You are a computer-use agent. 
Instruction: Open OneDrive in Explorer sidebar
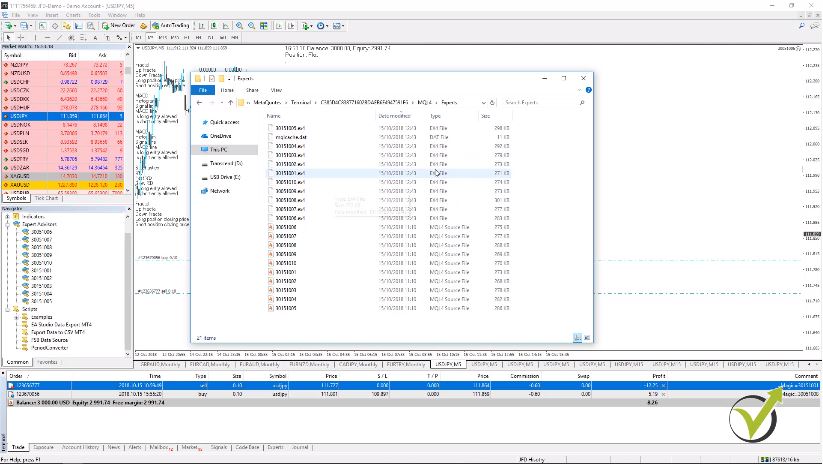tap(220, 136)
